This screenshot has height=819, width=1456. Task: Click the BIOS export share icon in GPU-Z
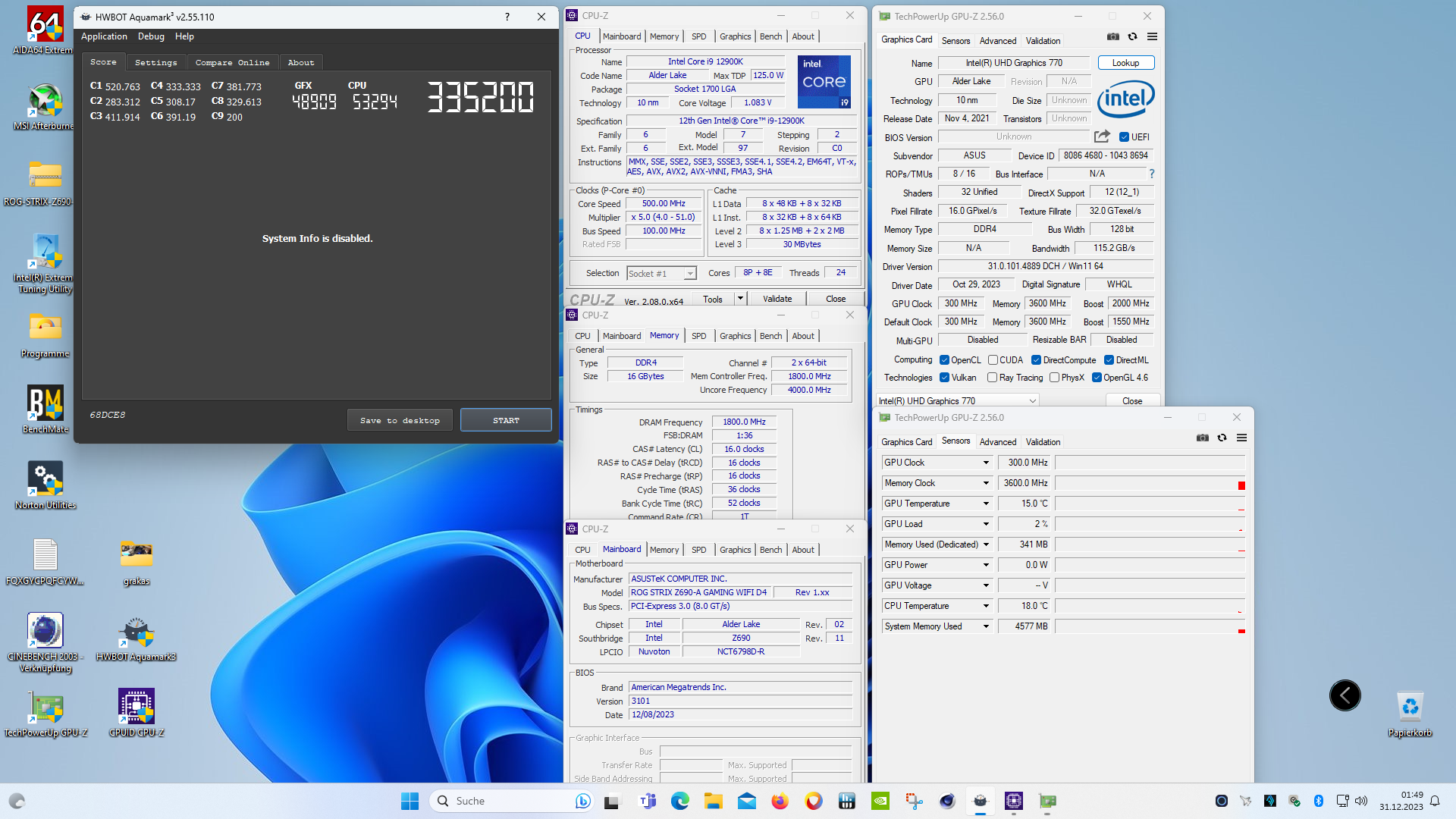[1102, 136]
